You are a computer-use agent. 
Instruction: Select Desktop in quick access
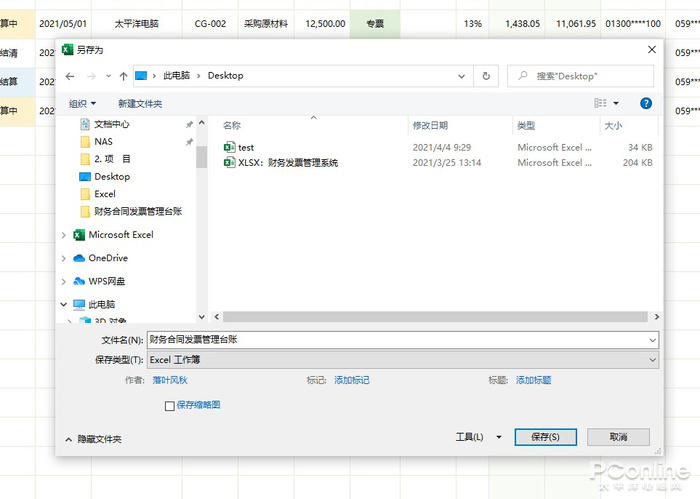click(112, 176)
